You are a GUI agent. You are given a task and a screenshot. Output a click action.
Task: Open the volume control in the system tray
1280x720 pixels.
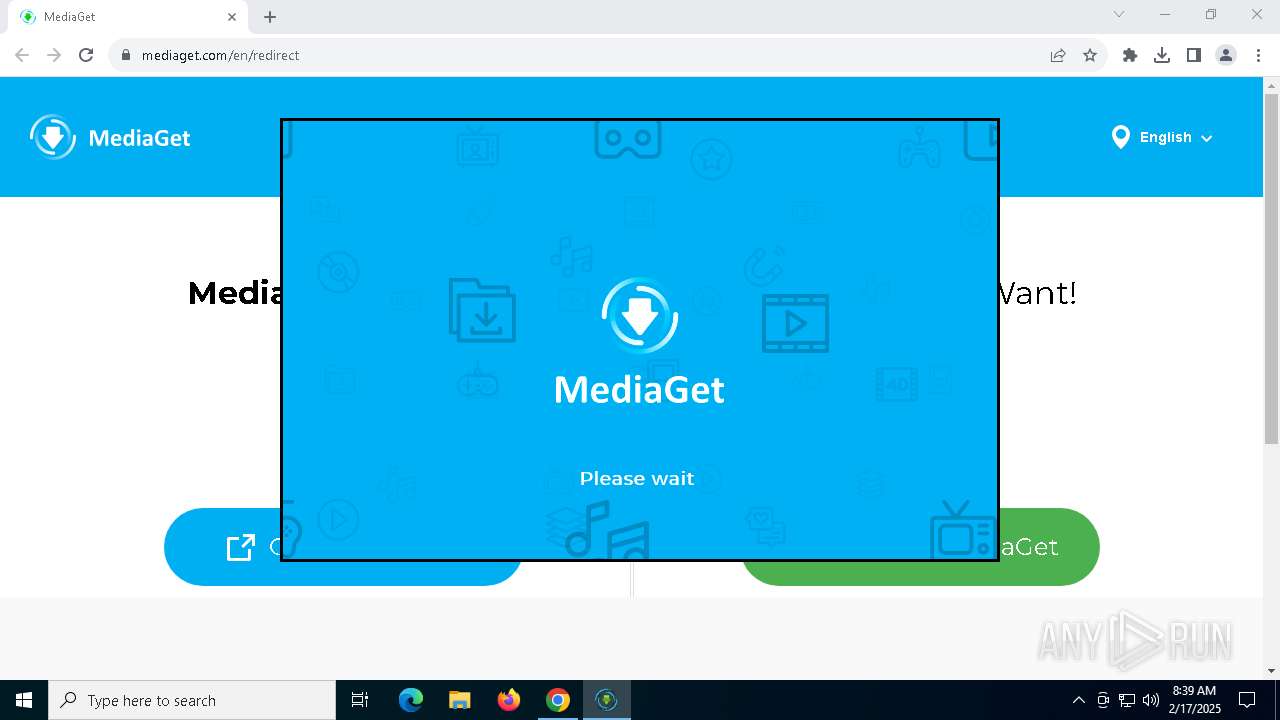(x=1151, y=700)
